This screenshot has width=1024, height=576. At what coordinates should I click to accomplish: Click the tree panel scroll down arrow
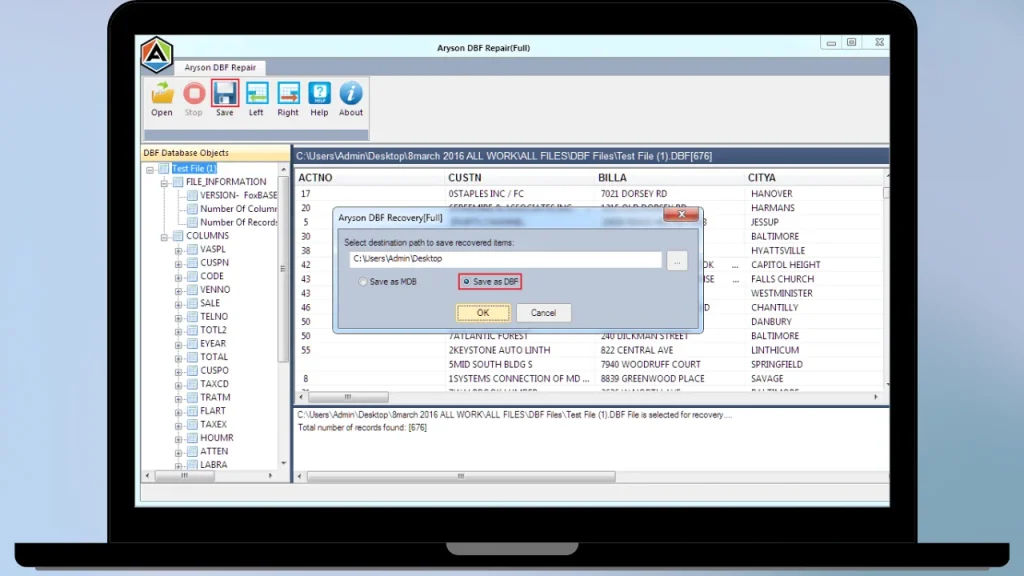click(x=283, y=463)
